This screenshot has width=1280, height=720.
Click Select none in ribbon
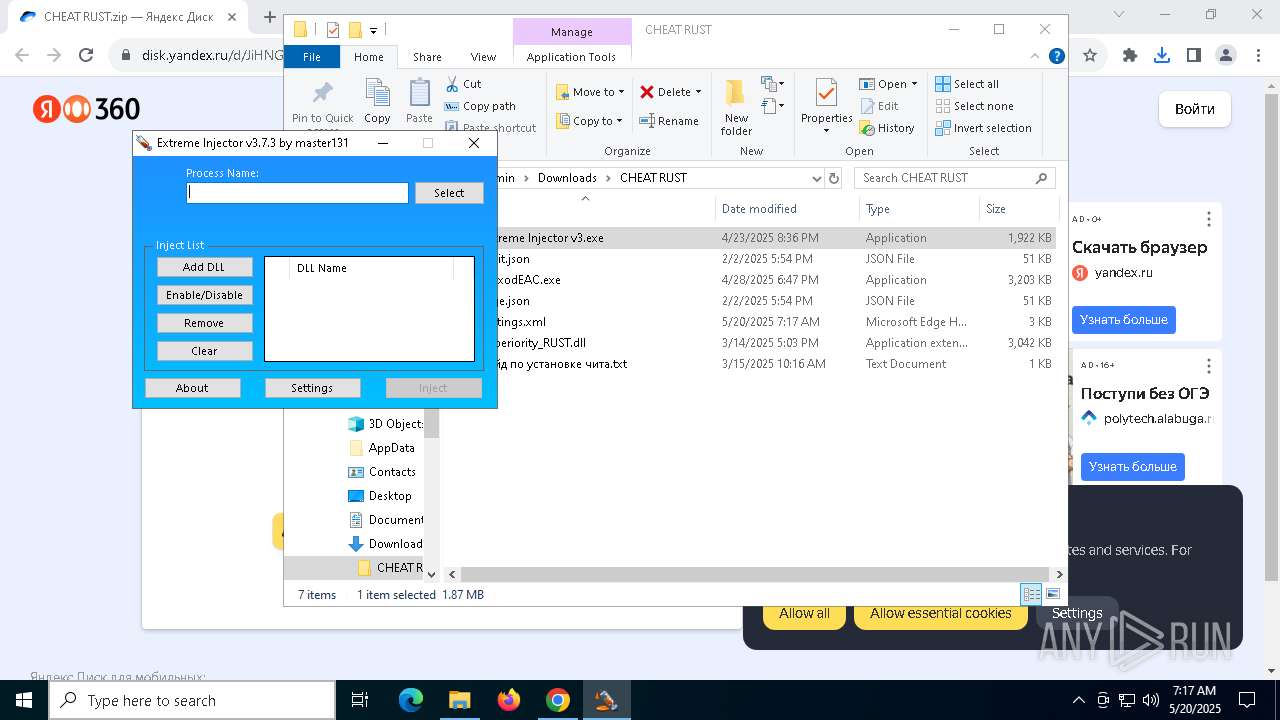[974, 106]
